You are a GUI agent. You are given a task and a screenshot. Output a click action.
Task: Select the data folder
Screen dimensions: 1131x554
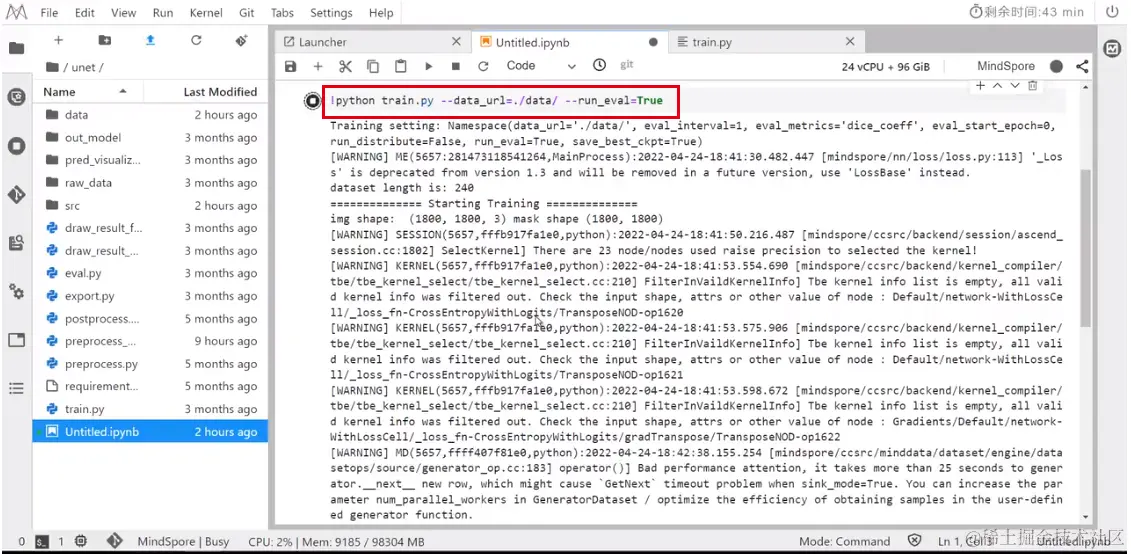(x=151, y=115)
